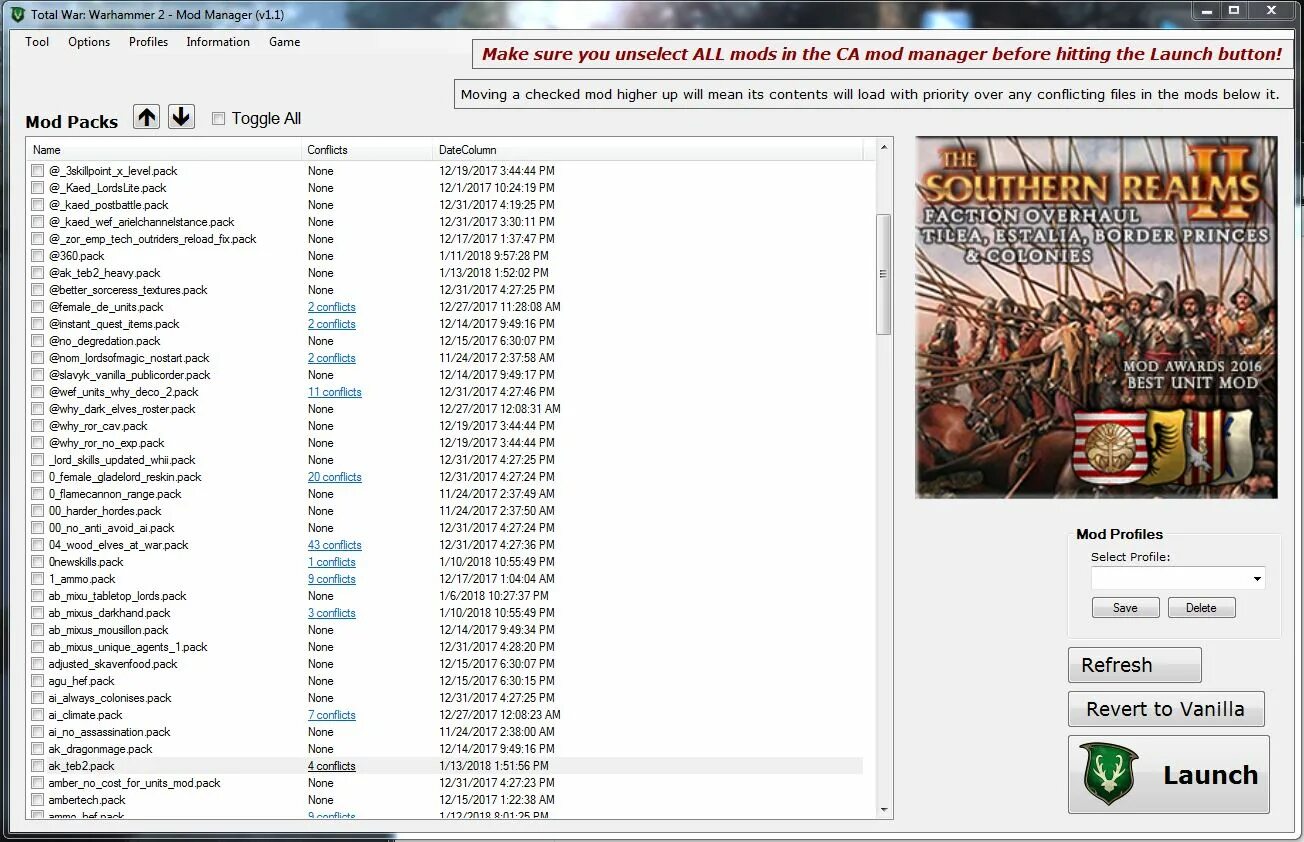The image size is (1304, 842).
Task: Tick the @360.pack checkbox
Action: 37,256
